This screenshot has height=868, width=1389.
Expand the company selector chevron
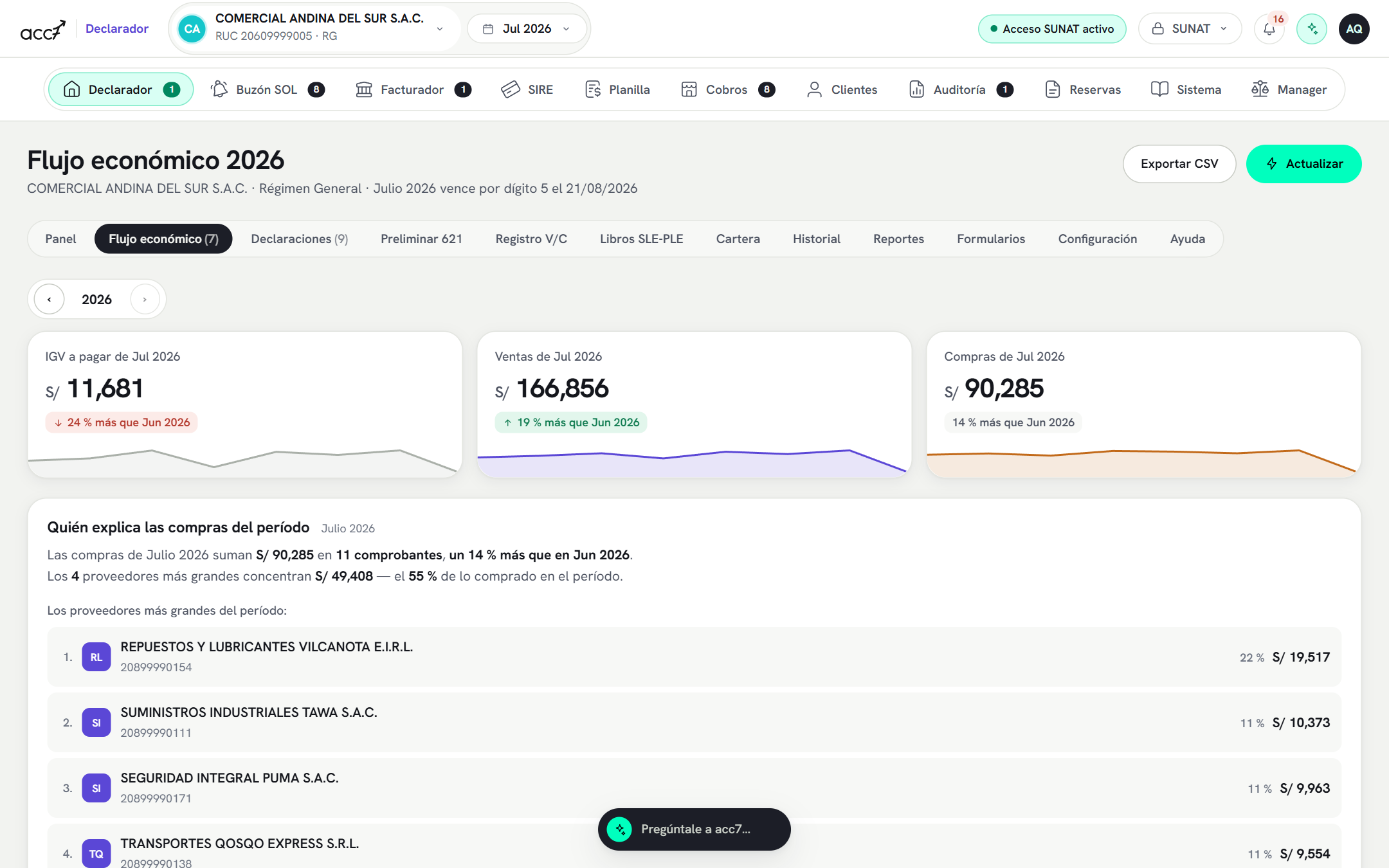click(440, 29)
